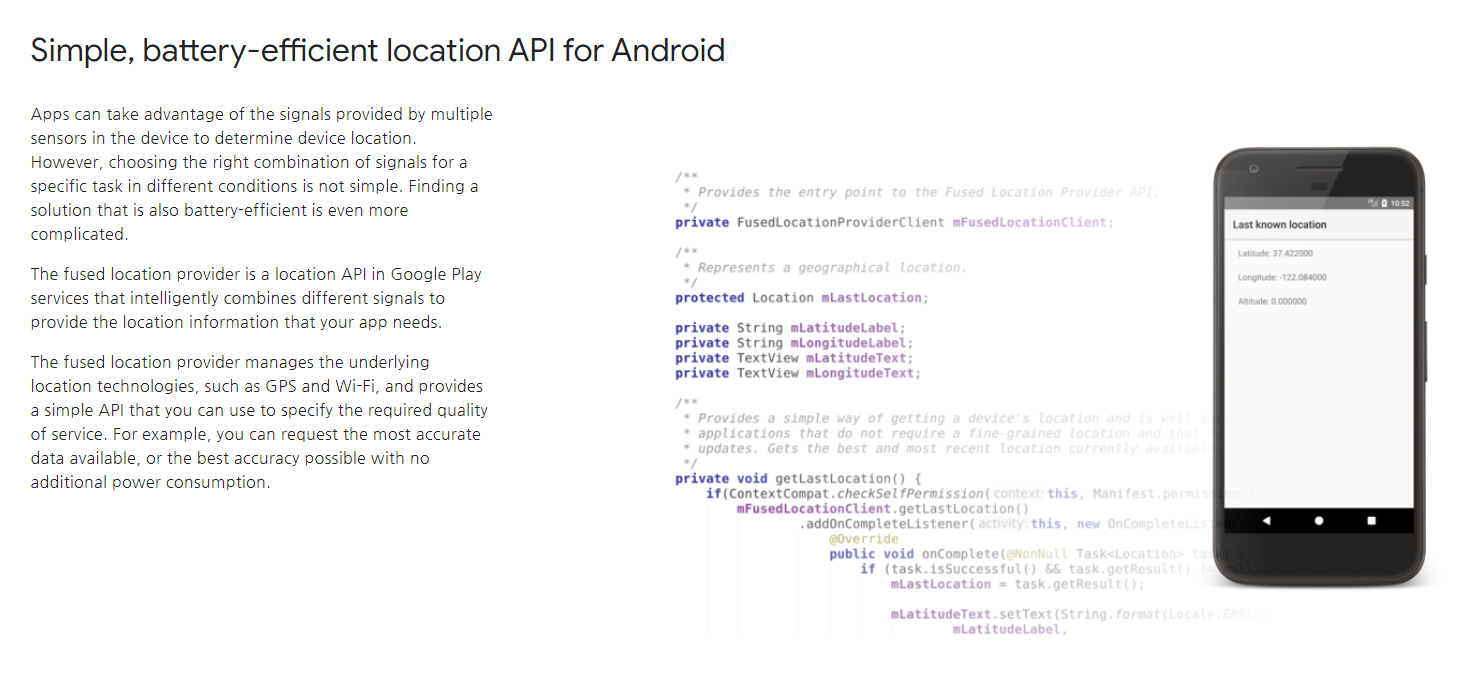The height and width of the screenshot is (673, 1483).
Task: Click the 10:52 clock in the phone status bar
Action: point(1399,203)
